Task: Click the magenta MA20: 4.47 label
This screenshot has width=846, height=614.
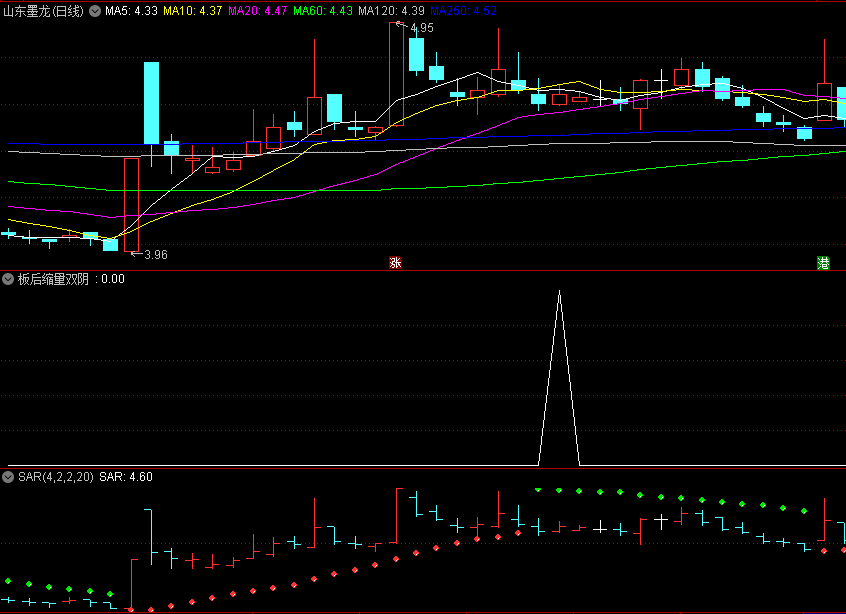Action: click(257, 11)
